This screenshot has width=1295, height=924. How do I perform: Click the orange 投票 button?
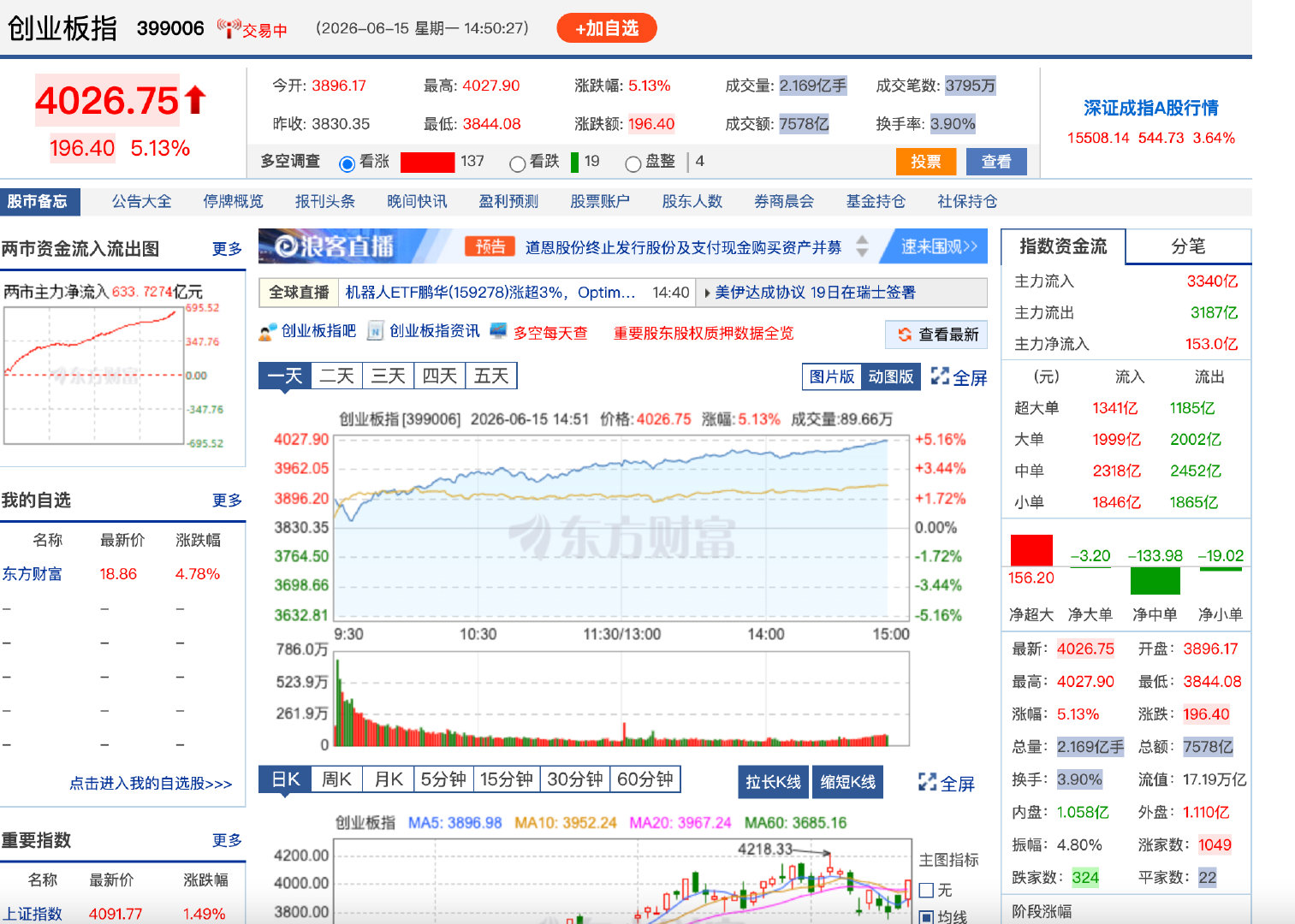click(x=926, y=162)
